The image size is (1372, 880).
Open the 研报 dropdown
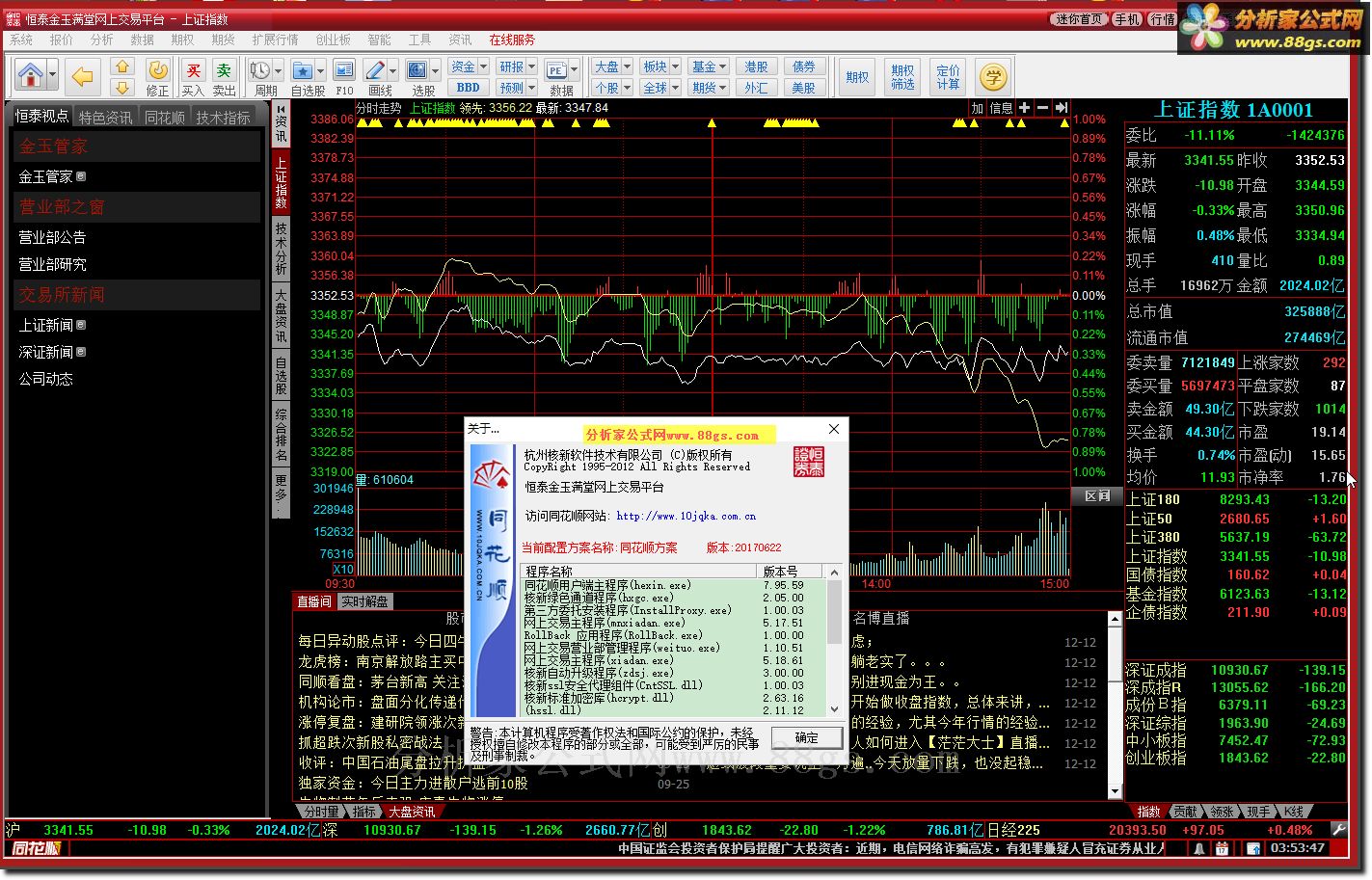[x=533, y=67]
